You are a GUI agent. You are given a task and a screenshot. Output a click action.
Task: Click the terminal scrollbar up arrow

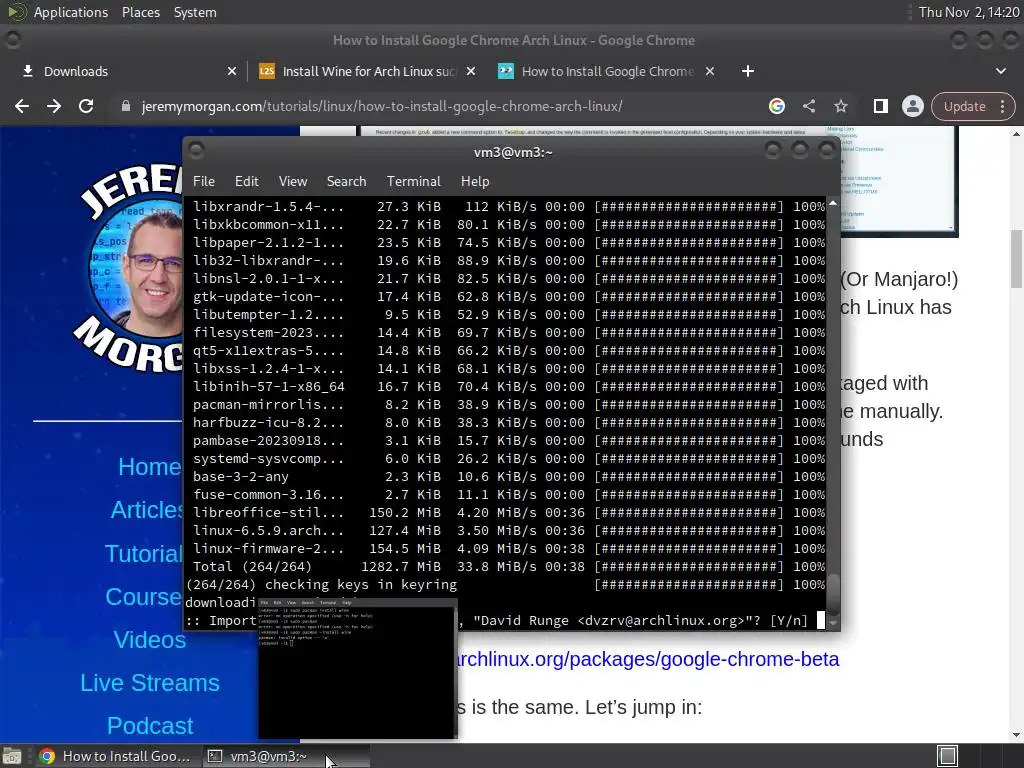pos(833,204)
